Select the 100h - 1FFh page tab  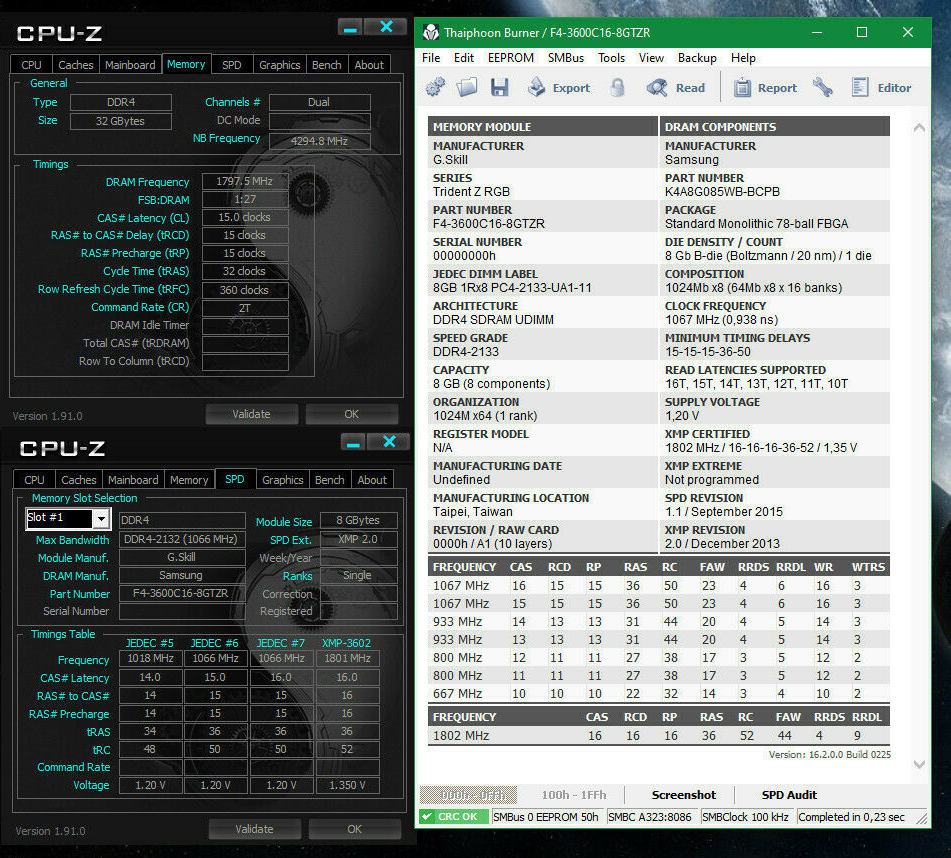pyautogui.click(x=574, y=794)
